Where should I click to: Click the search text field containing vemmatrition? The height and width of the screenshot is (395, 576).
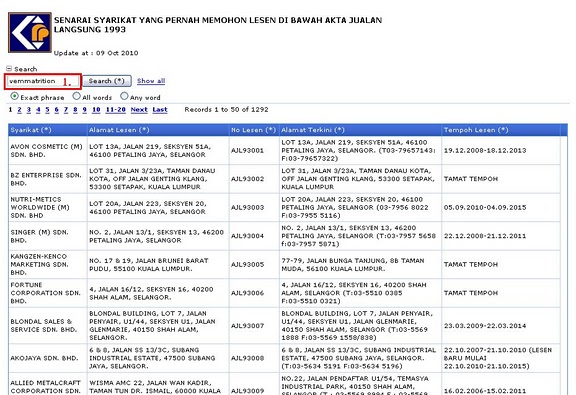[x=42, y=81]
